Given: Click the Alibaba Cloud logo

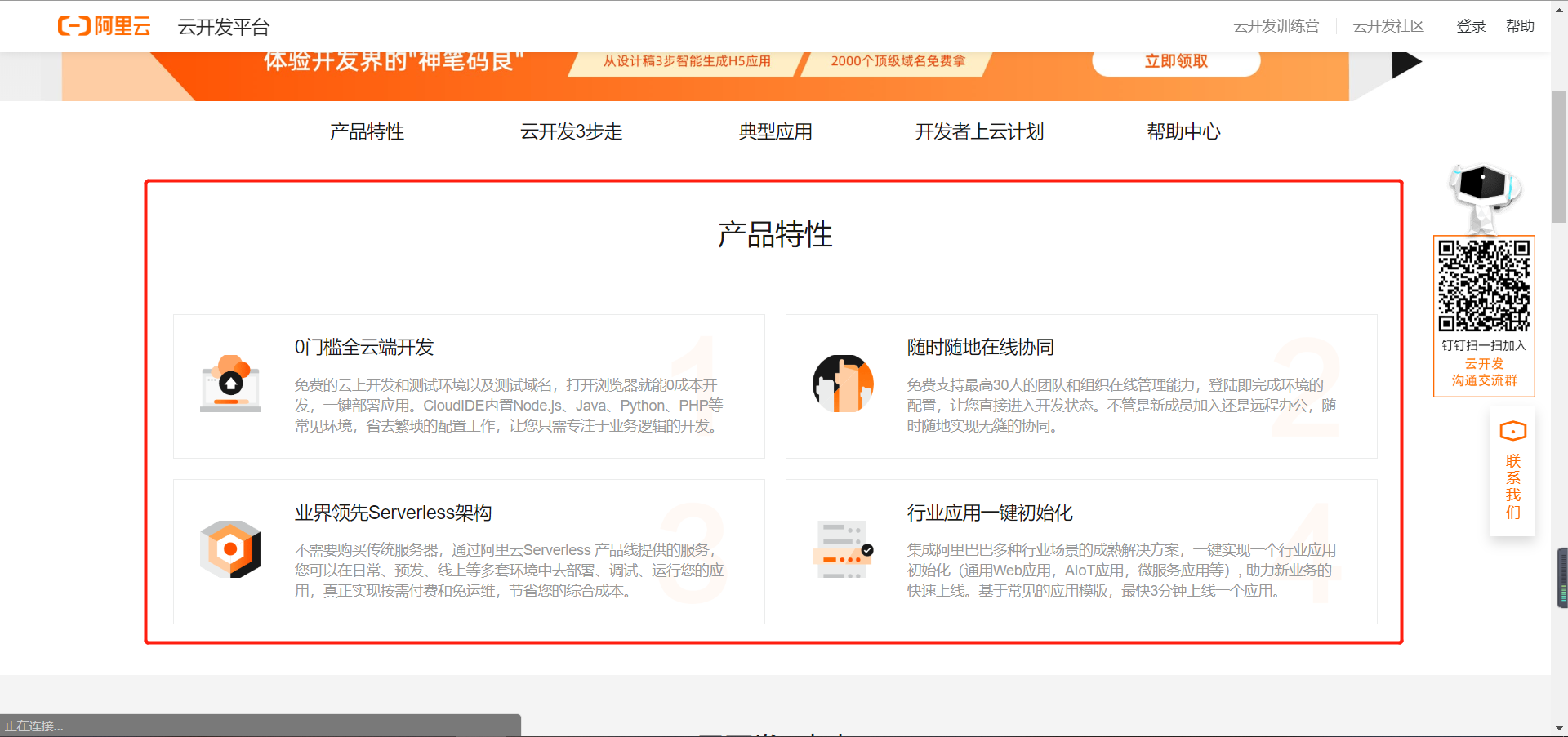Looking at the screenshot, I should pos(105,26).
